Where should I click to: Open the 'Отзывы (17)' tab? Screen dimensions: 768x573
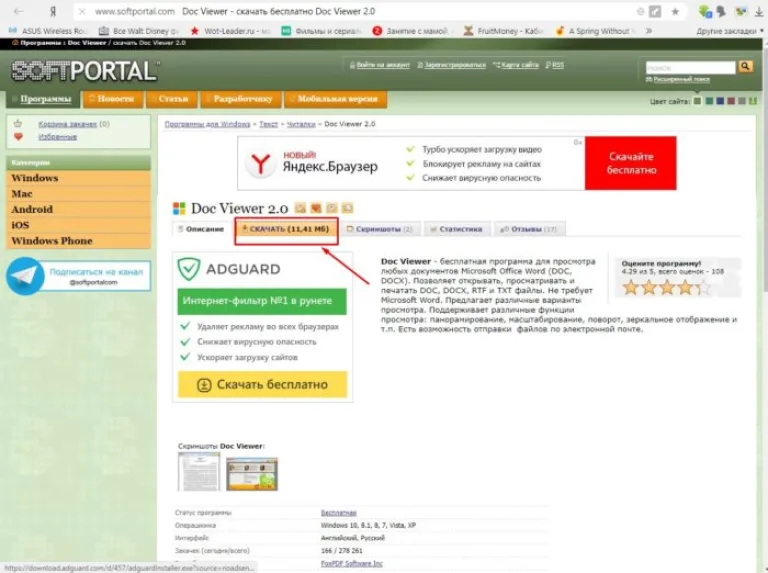[529, 229]
